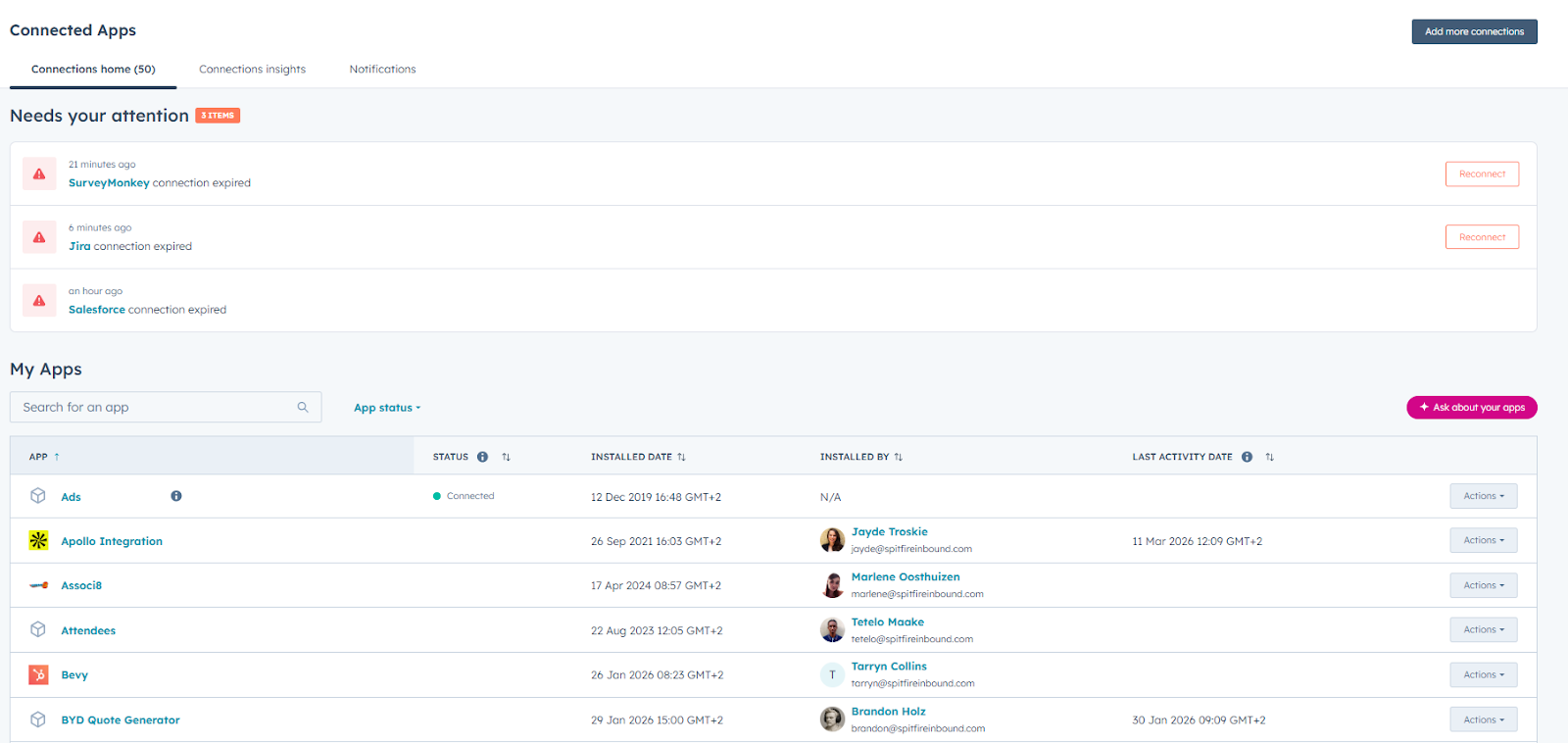Open the Bevy app link
1568x743 pixels.
pyautogui.click(x=74, y=675)
